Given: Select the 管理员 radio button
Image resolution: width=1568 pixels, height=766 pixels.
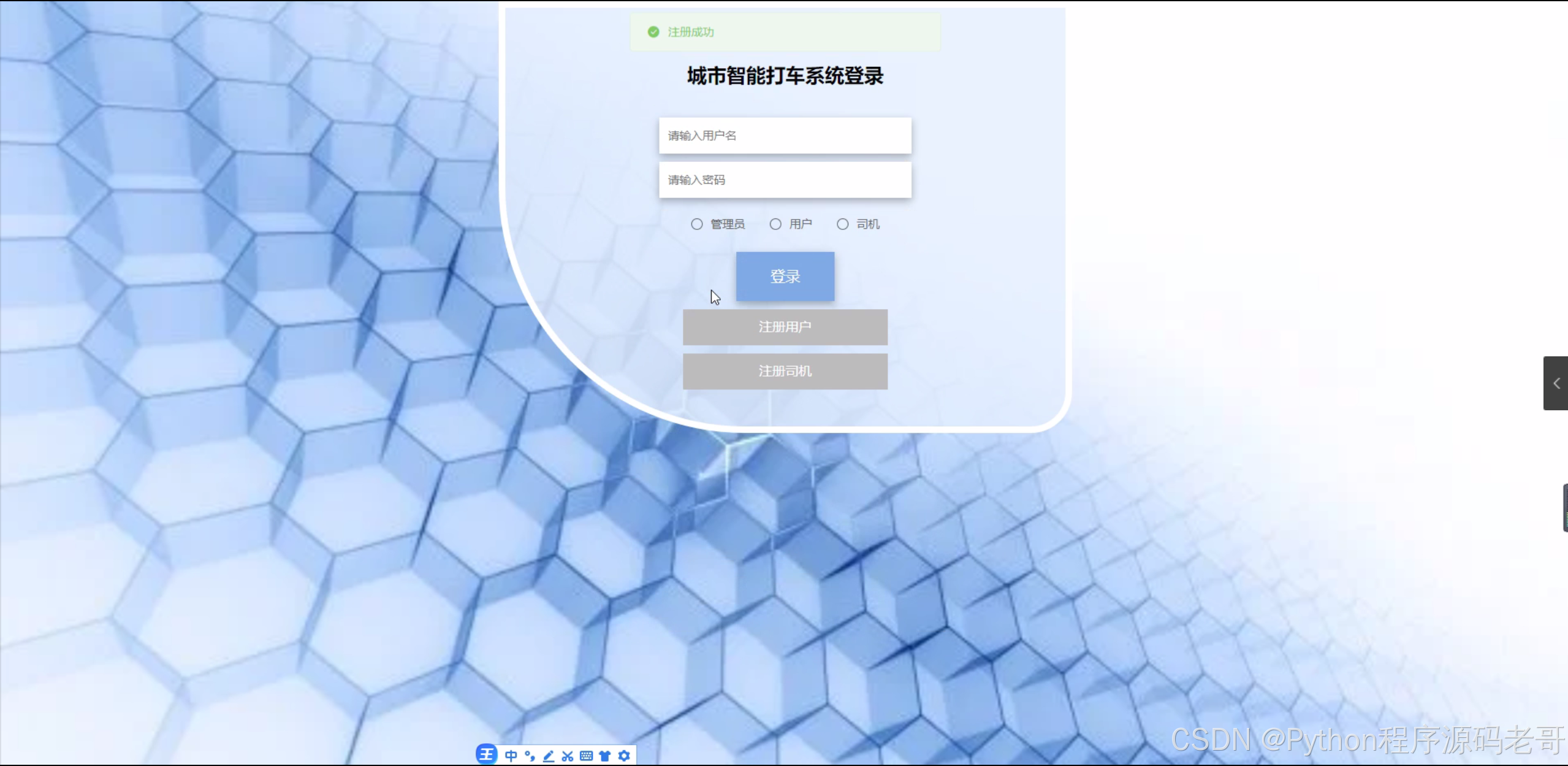Looking at the screenshot, I should tap(697, 224).
